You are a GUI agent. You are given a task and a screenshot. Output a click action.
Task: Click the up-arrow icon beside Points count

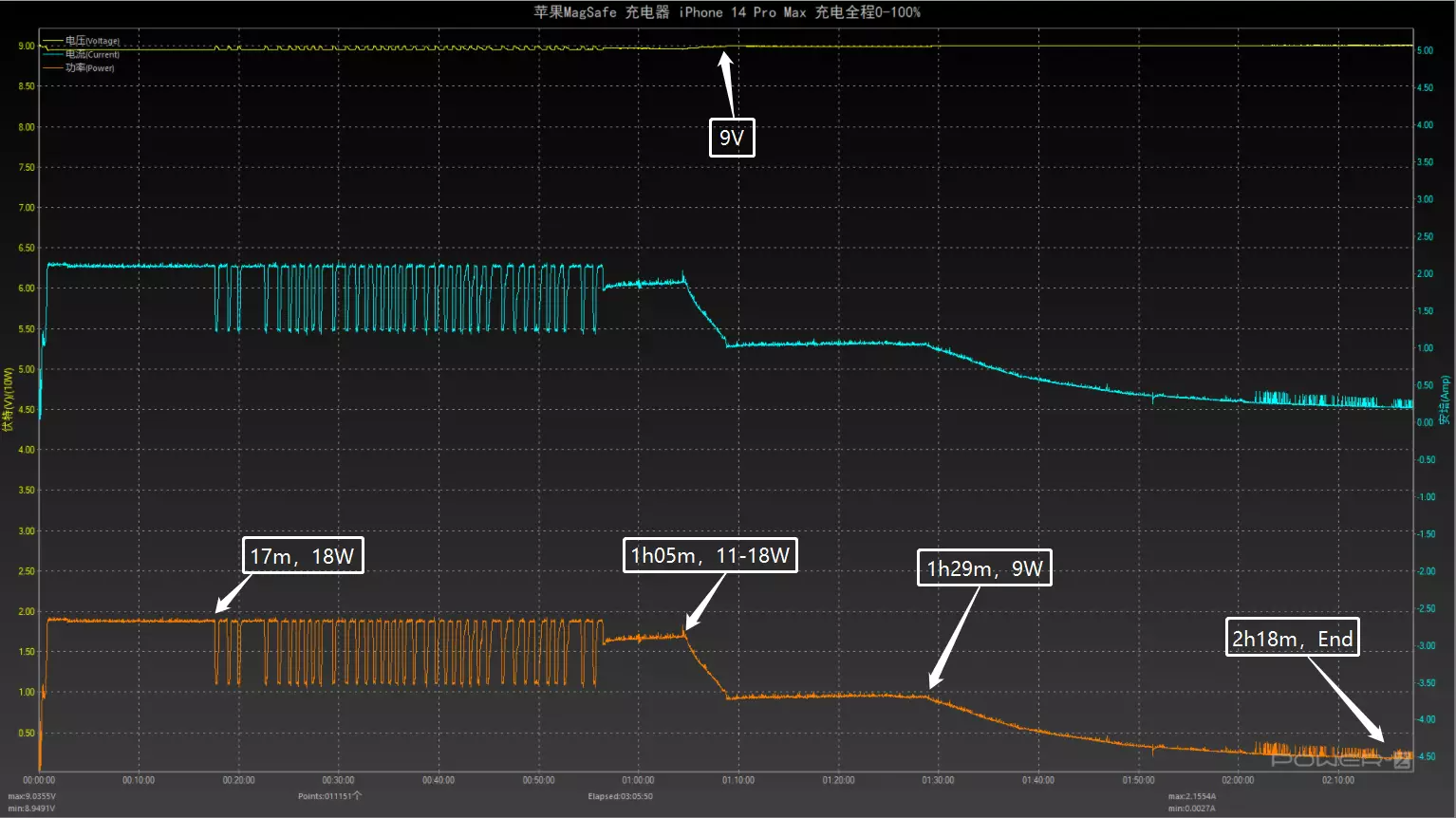tap(357, 795)
